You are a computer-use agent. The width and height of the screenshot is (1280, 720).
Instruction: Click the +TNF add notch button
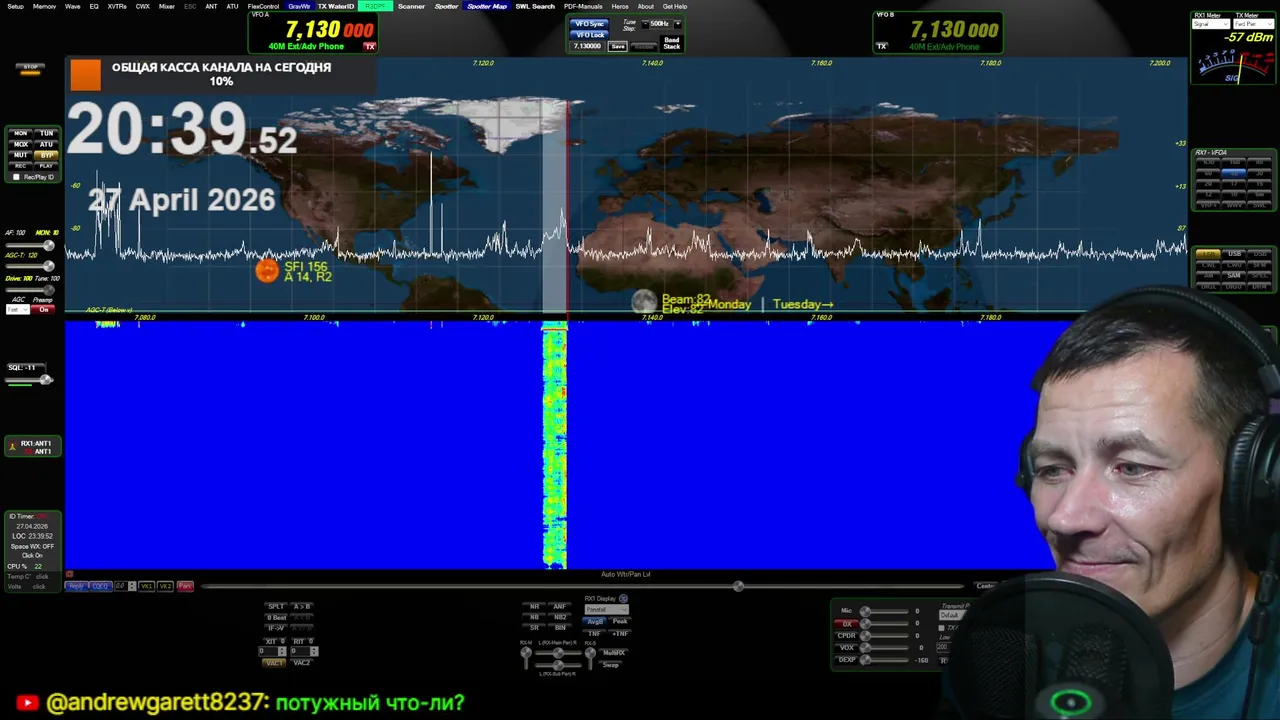(x=620, y=634)
